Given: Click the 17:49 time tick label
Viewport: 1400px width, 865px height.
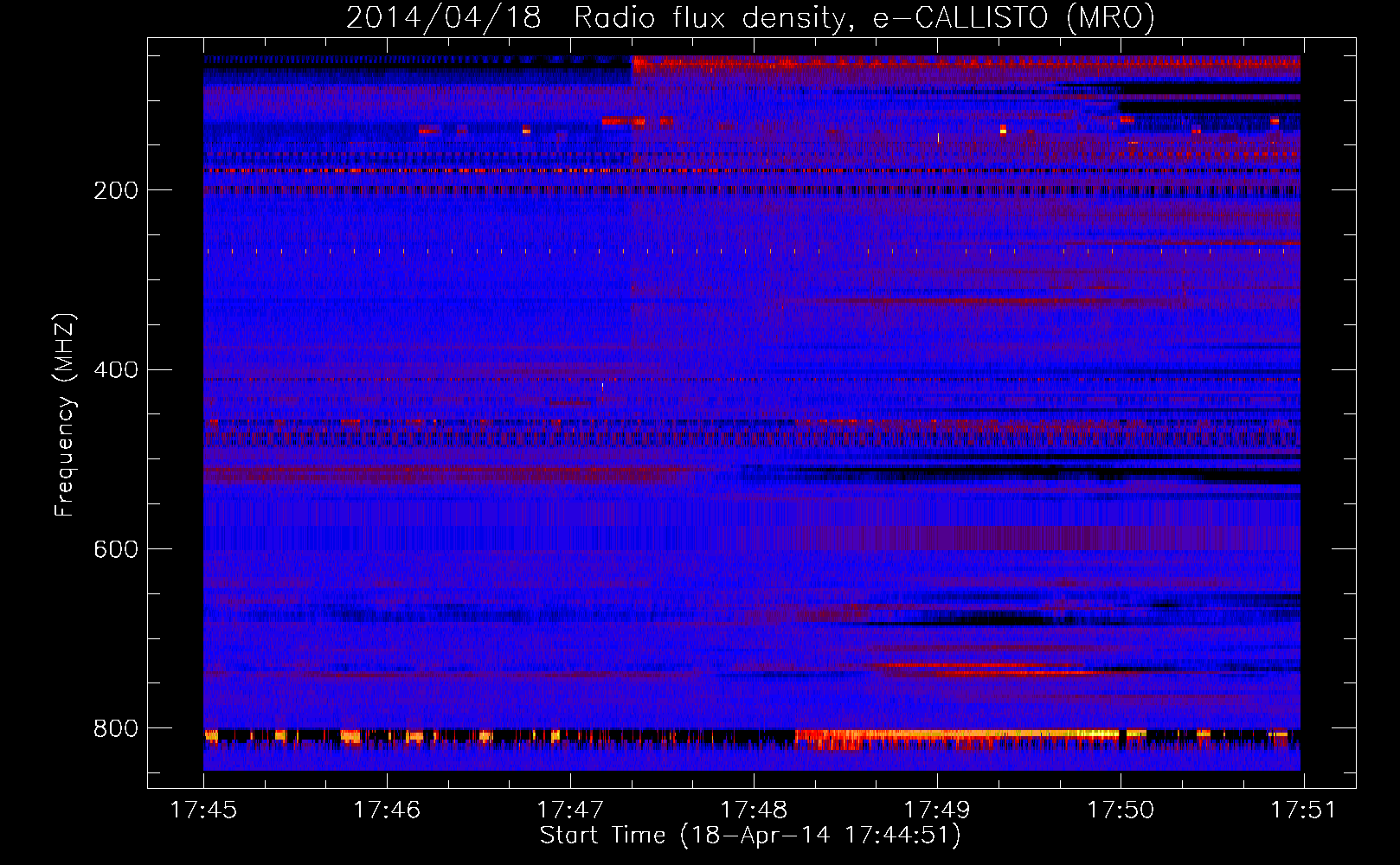Looking at the screenshot, I should 937,811.
